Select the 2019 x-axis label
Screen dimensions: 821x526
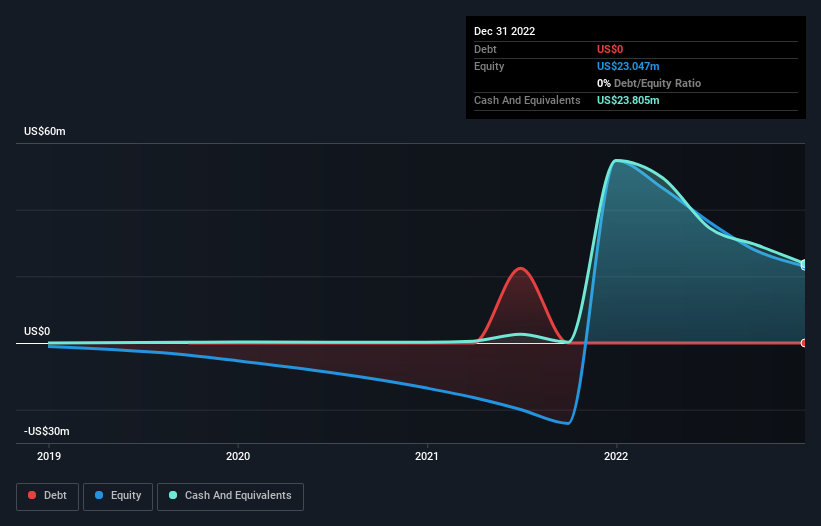pyautogui.click(x=49, y=456)
